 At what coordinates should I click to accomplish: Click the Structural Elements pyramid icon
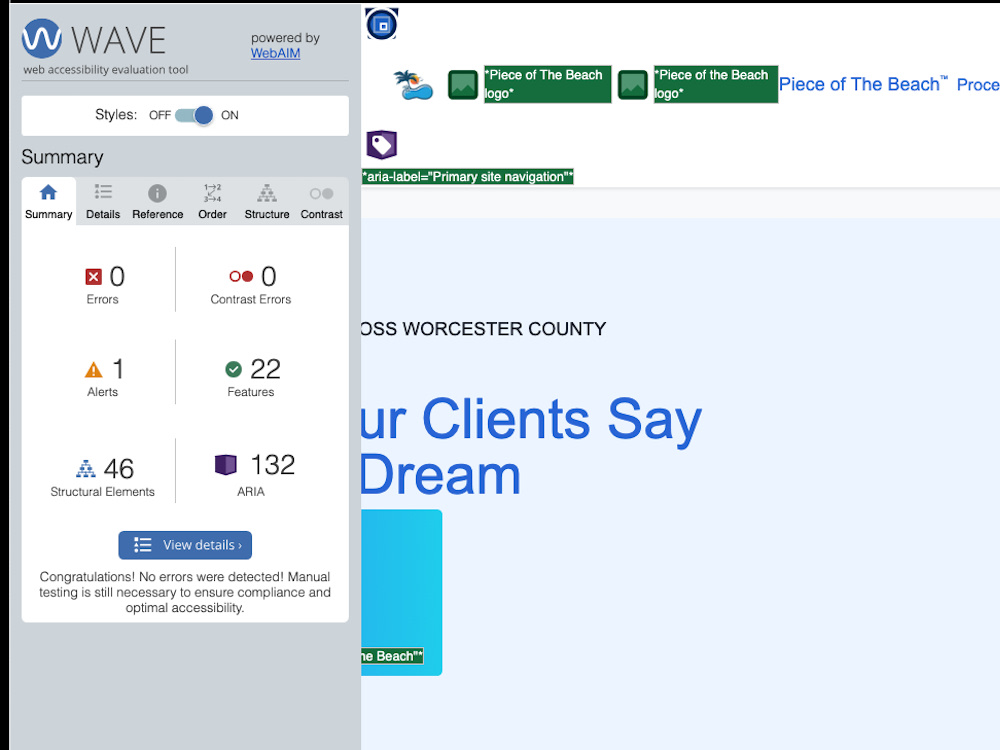tap(85, 469)
